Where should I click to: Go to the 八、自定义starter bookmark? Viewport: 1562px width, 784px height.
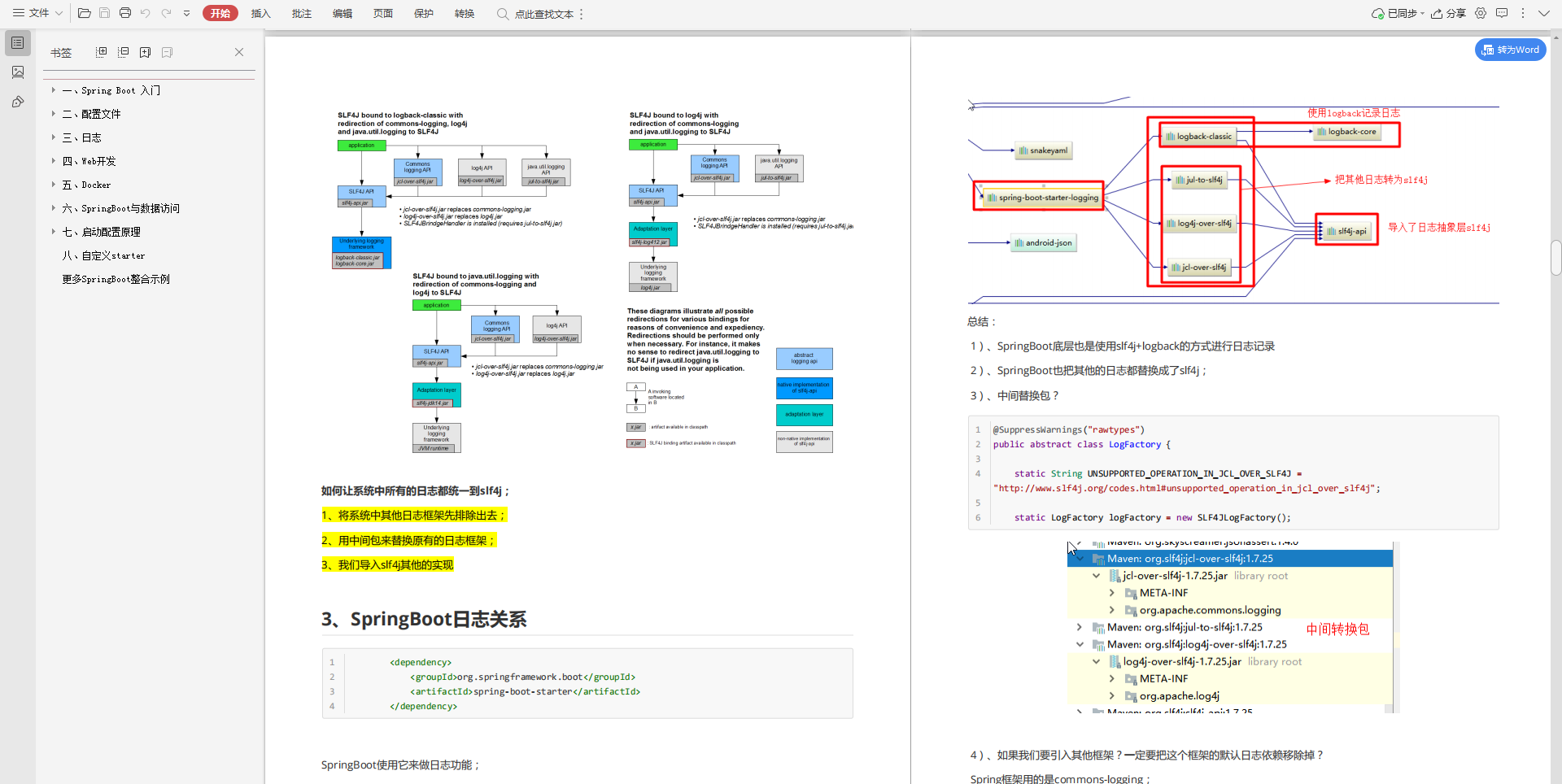[104, 255]
